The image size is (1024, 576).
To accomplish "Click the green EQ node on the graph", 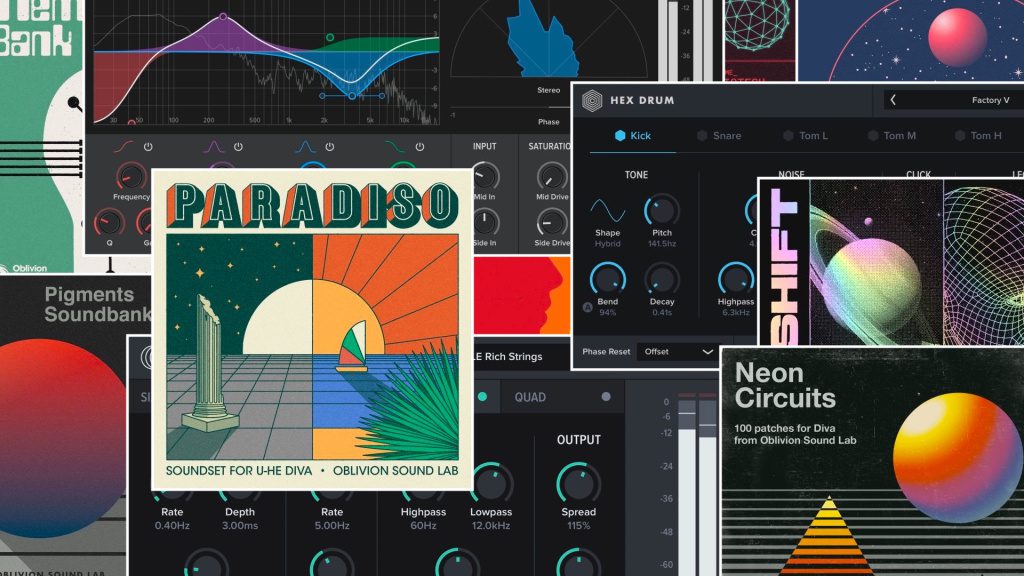I will click(330, 37).
